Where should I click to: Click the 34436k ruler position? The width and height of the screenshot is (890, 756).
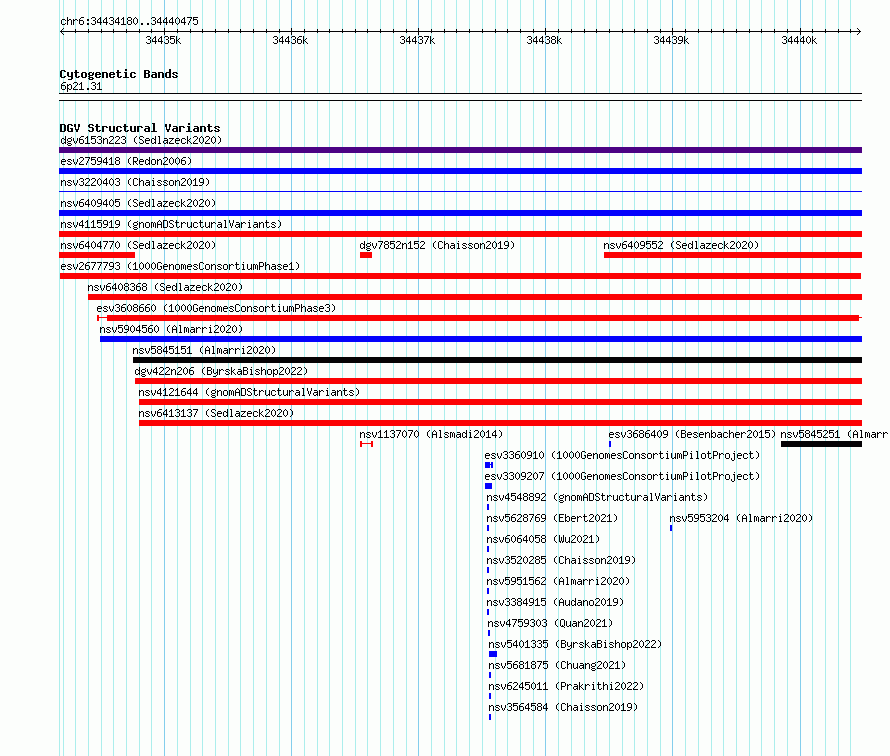point(290,40)
